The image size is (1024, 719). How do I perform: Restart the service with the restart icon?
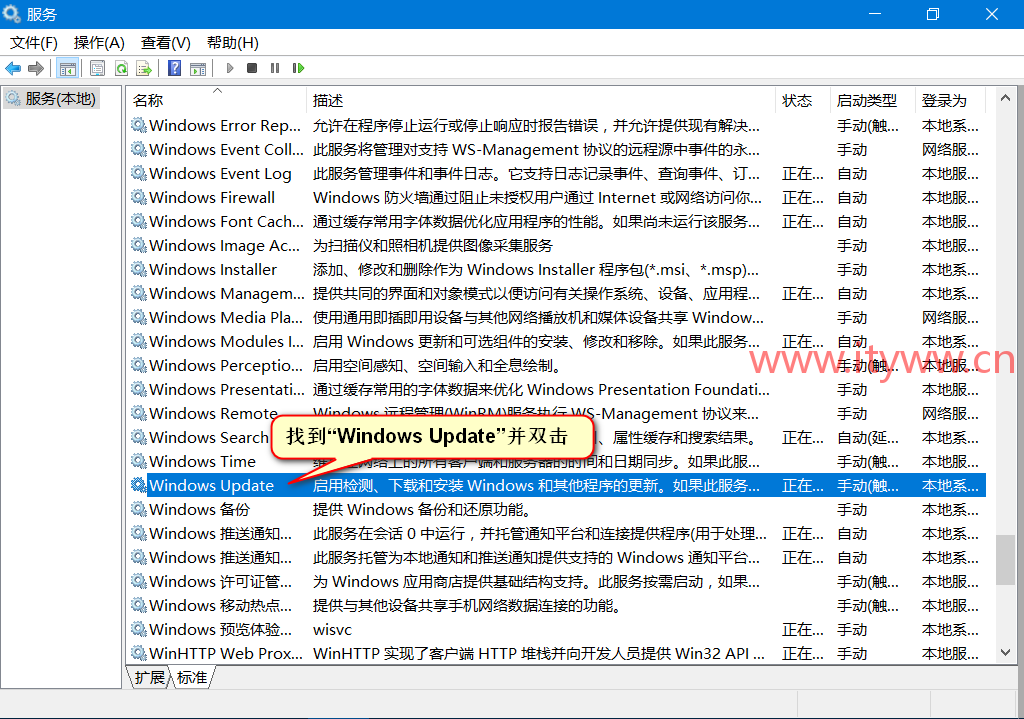pos(298,68)
